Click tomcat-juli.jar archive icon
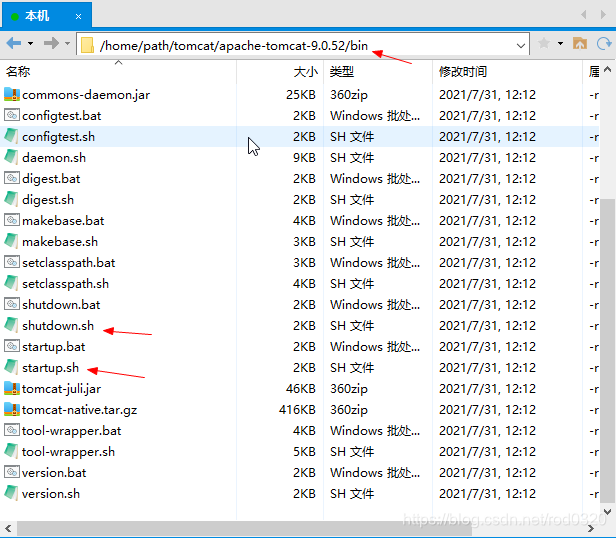 12,388
